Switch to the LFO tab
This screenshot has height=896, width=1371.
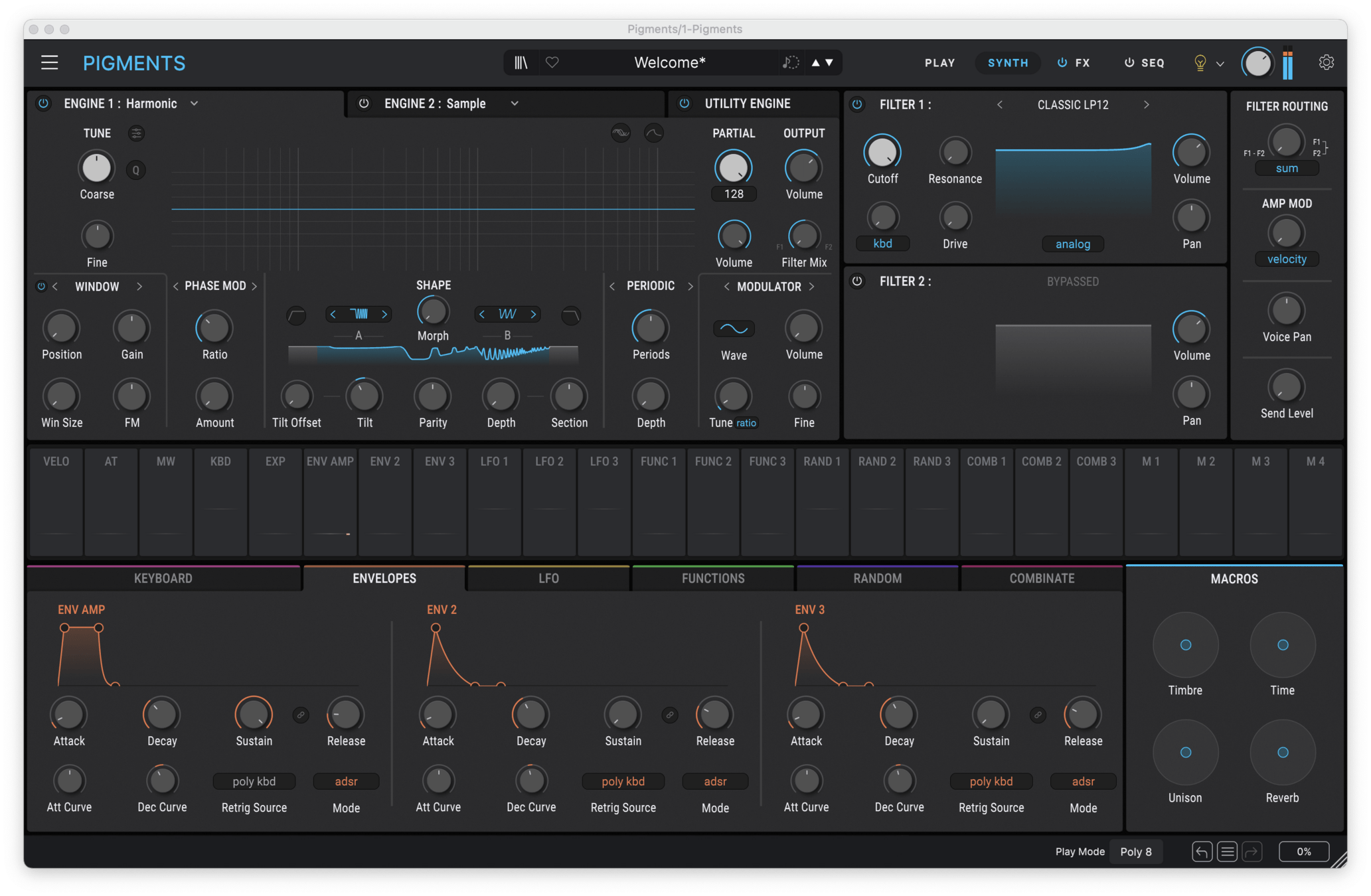point(548,578)
